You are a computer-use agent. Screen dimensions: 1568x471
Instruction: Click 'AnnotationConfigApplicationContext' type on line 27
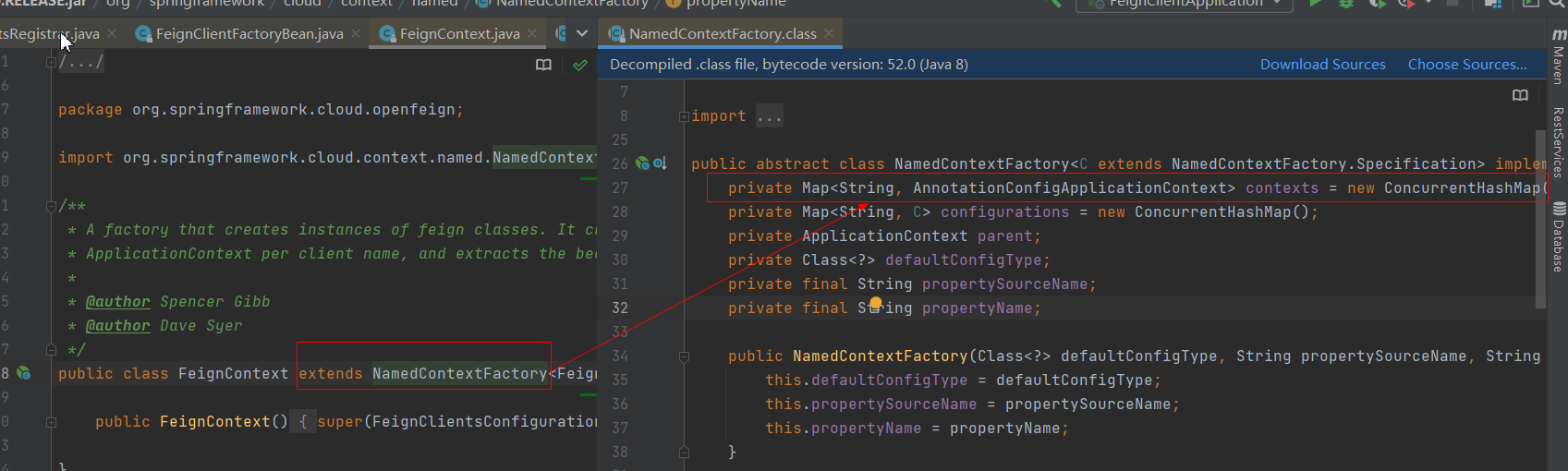click(x=1070, y=188)
